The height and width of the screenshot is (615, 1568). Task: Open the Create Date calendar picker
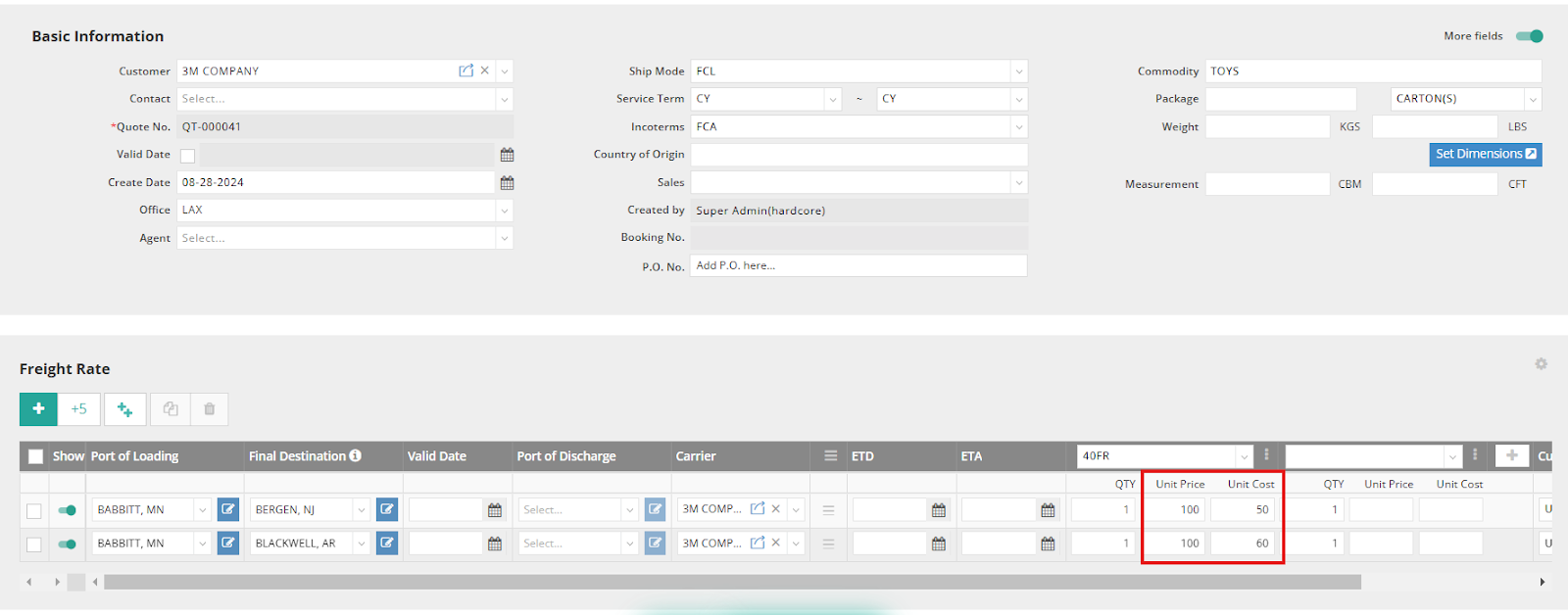507,183
